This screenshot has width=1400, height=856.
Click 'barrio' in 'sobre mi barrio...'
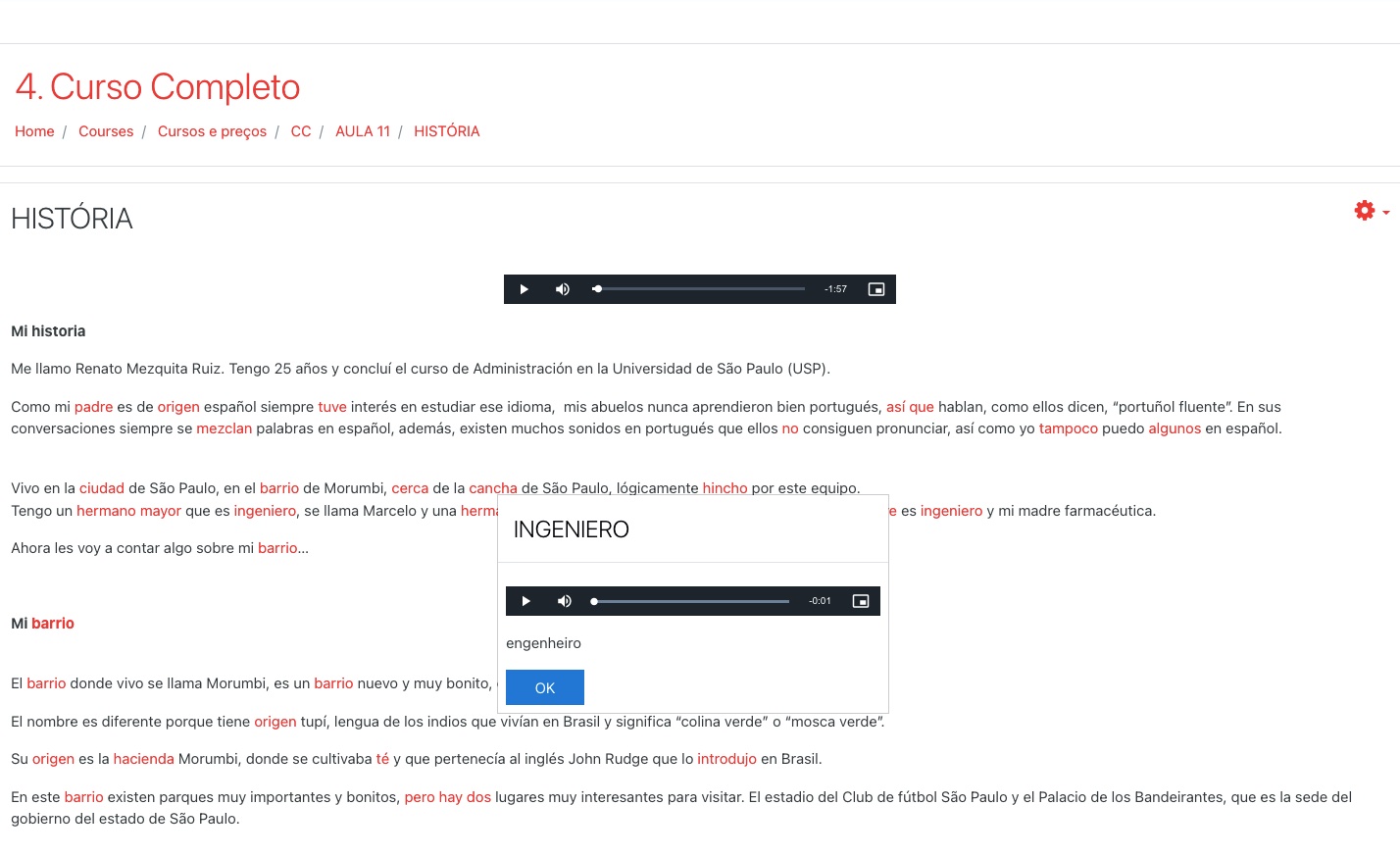277,548
